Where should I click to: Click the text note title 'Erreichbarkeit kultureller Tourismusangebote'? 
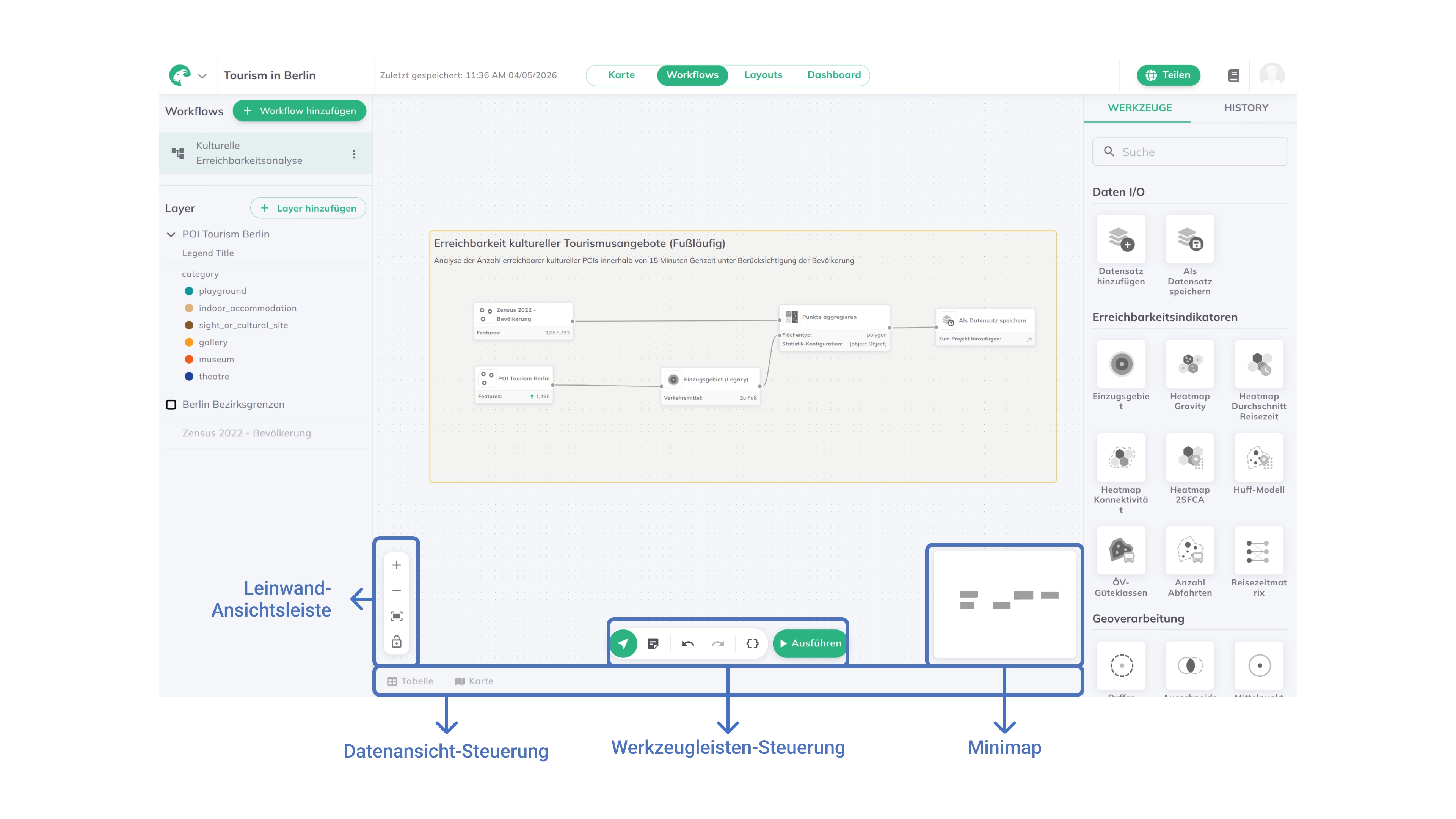(x=579, y=243)
